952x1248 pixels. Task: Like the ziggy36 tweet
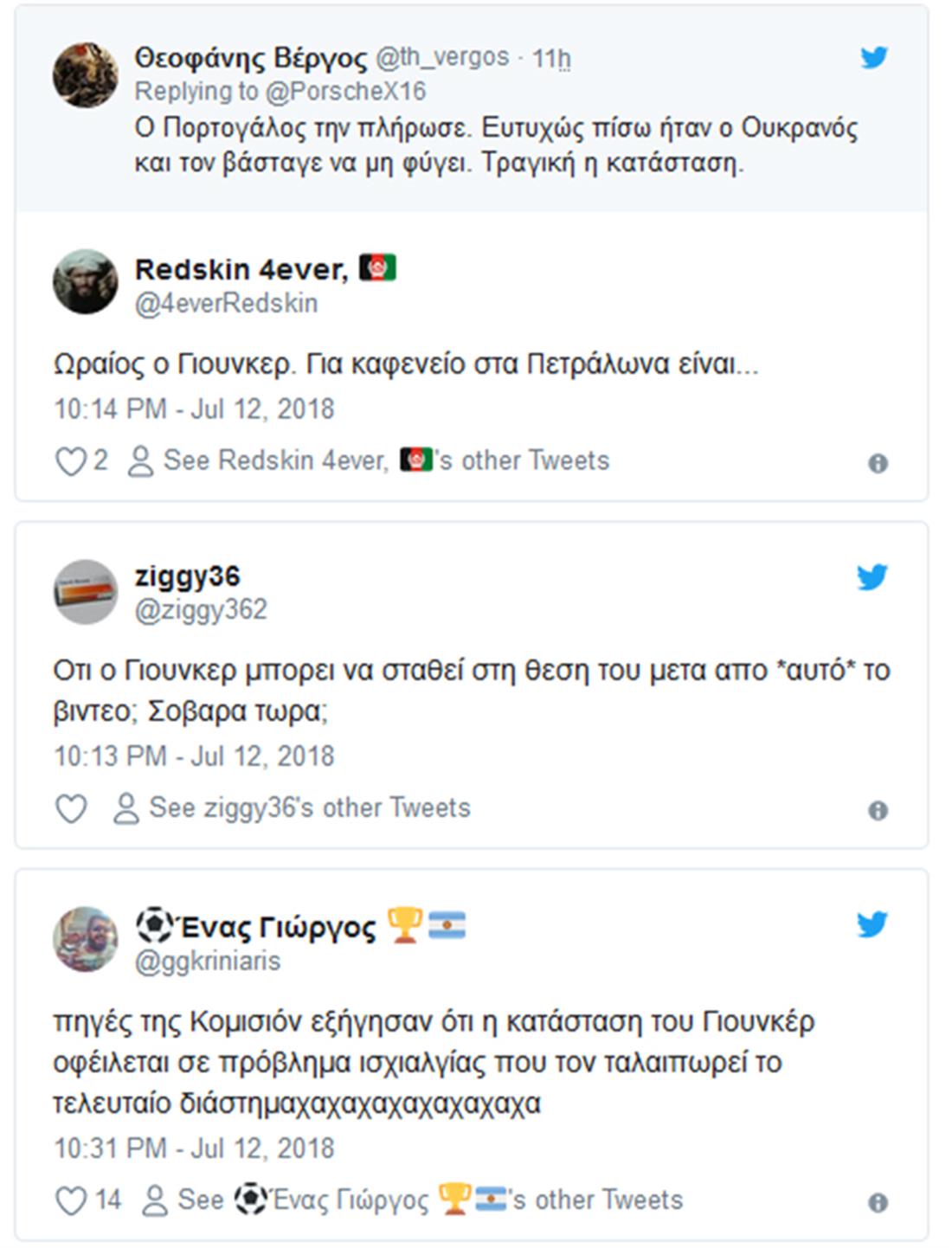coord(71,809)
